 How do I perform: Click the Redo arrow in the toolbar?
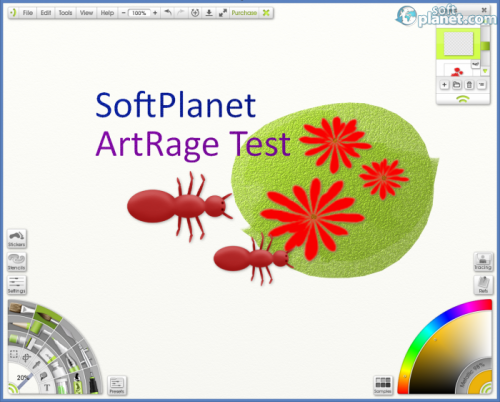(180, 13)
